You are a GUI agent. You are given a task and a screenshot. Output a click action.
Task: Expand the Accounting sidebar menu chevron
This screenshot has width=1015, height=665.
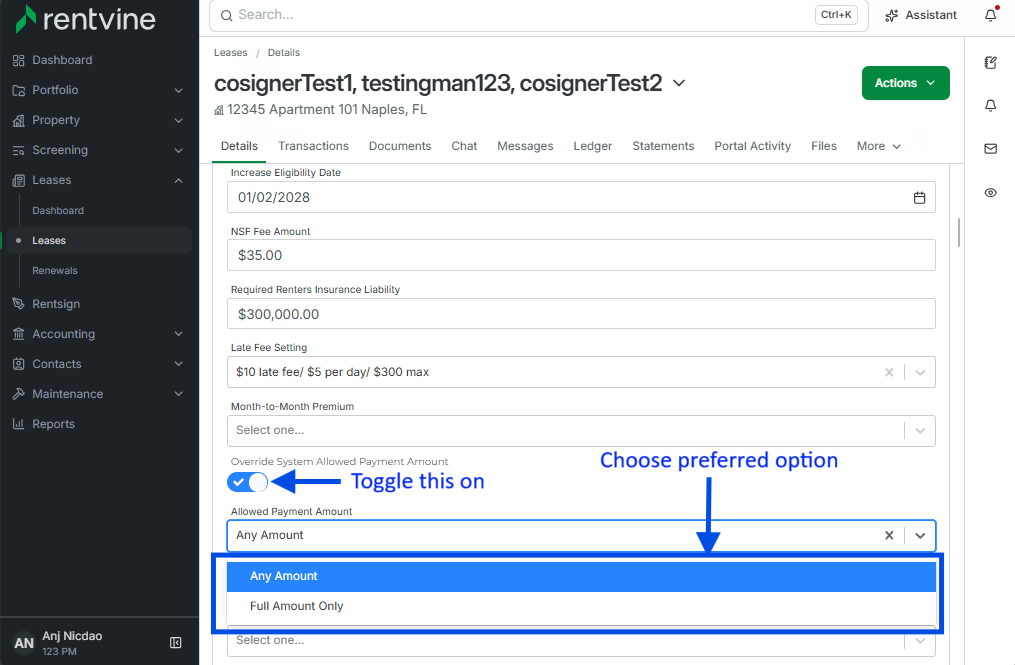[x=179, y=334]
